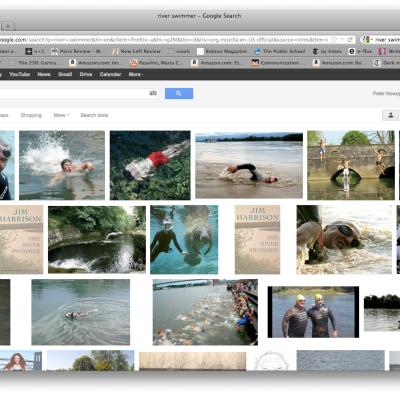Open thumbnail of person in red shorts floating
Viewport: 400px width, 394px height.
point(150,165)
